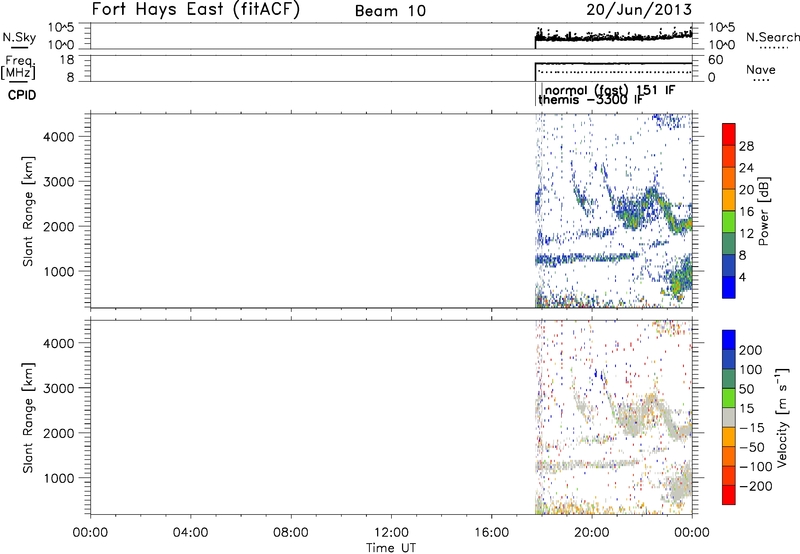Click the left '10^5' noise axis tick

[x=61, y=27]
